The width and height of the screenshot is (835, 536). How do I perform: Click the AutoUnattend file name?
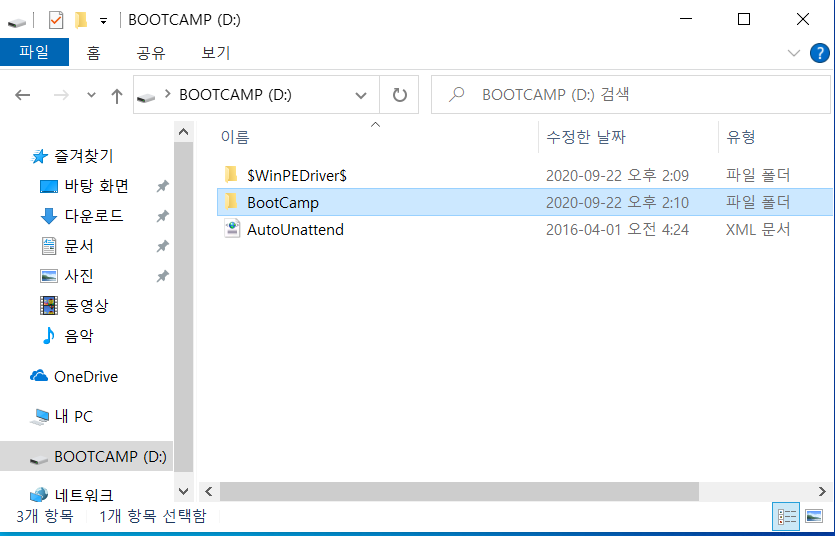(295, 230)
